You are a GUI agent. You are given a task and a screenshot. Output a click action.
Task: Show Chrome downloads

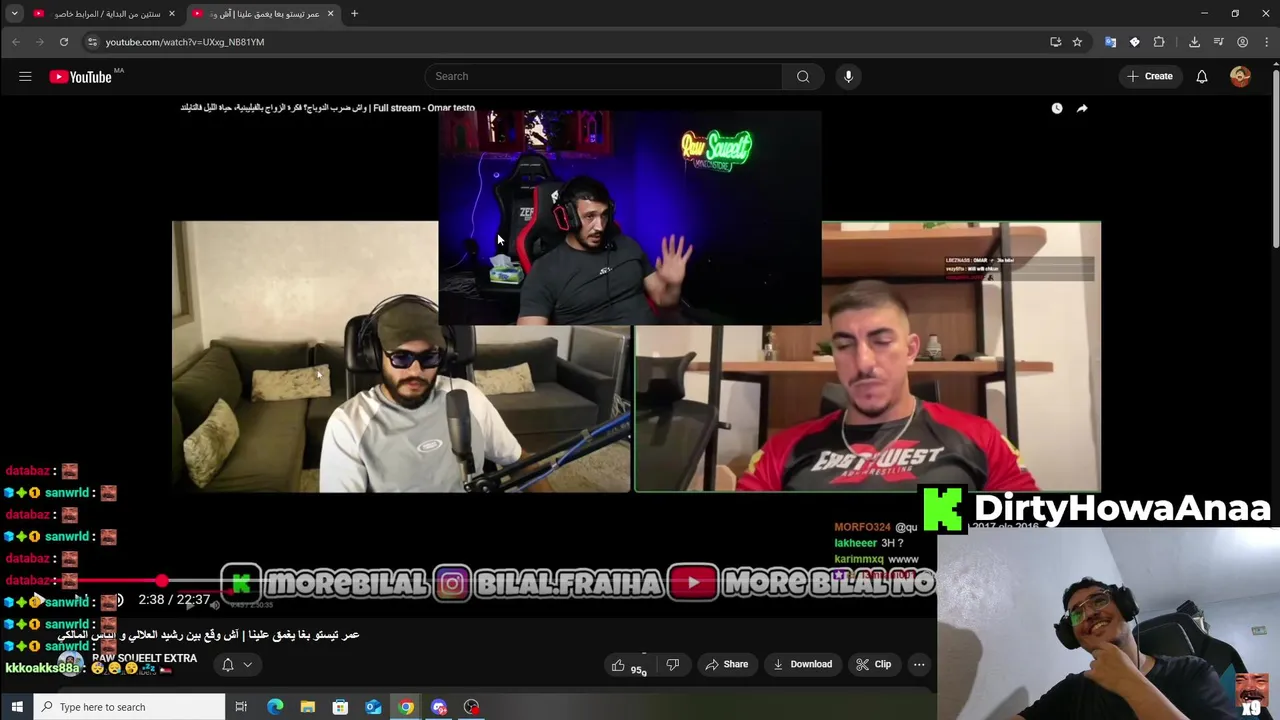[1194, 42]
